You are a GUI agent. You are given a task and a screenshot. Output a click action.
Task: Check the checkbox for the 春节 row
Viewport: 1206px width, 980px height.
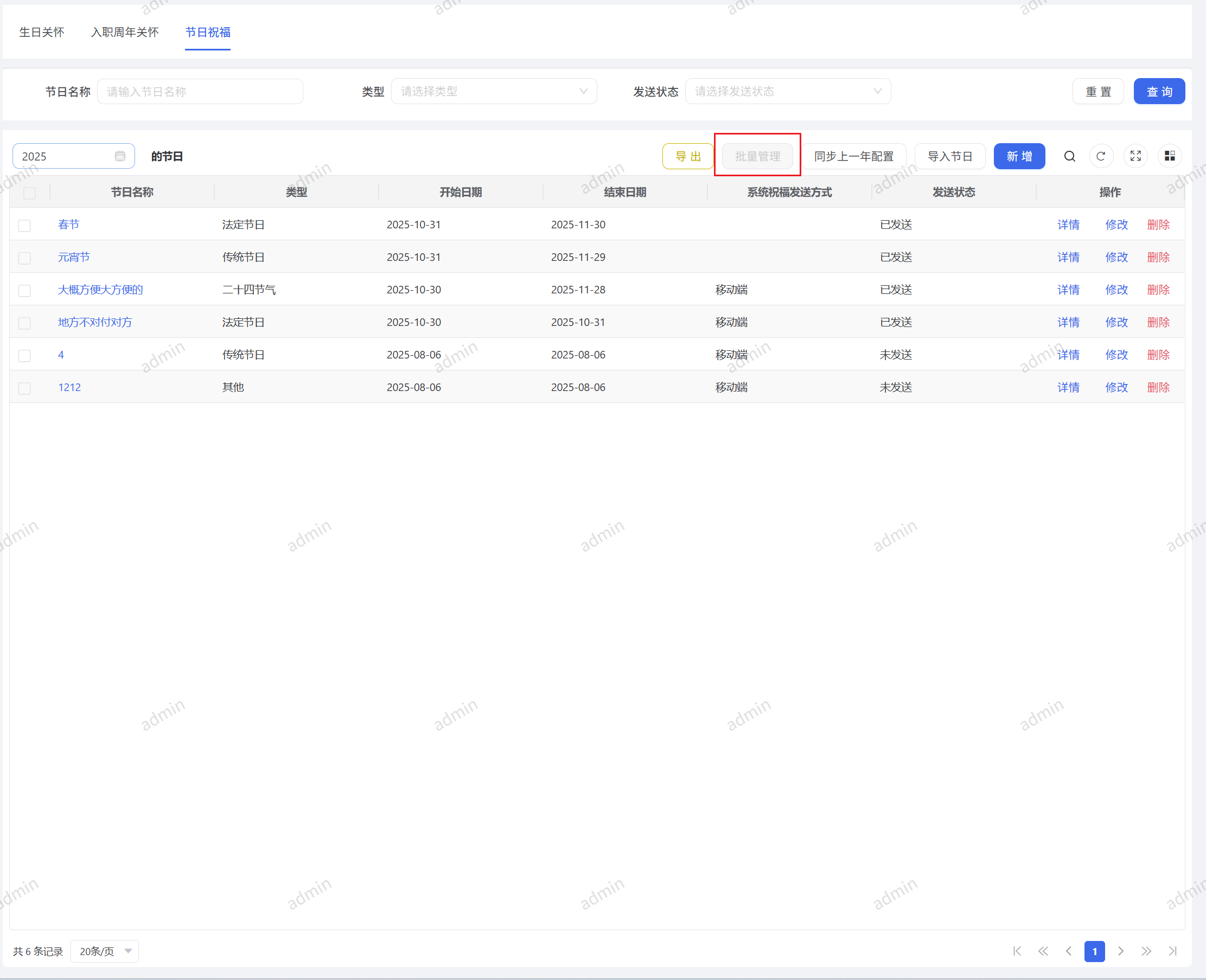[x=25, y=226]
